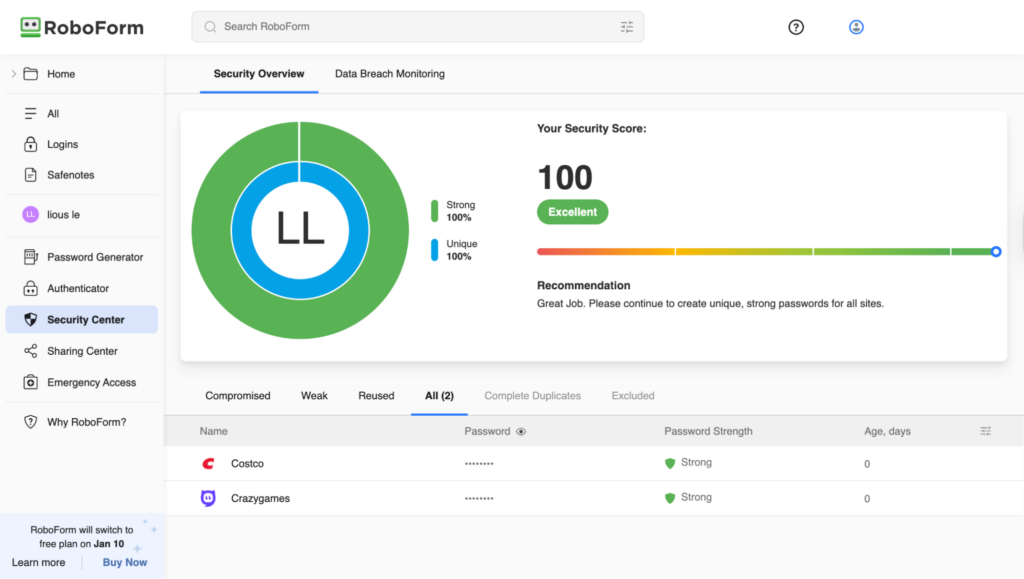Sort by the Age, days column header
The height and width of the screenshot is (579, 1024).
tap(887, 431)
